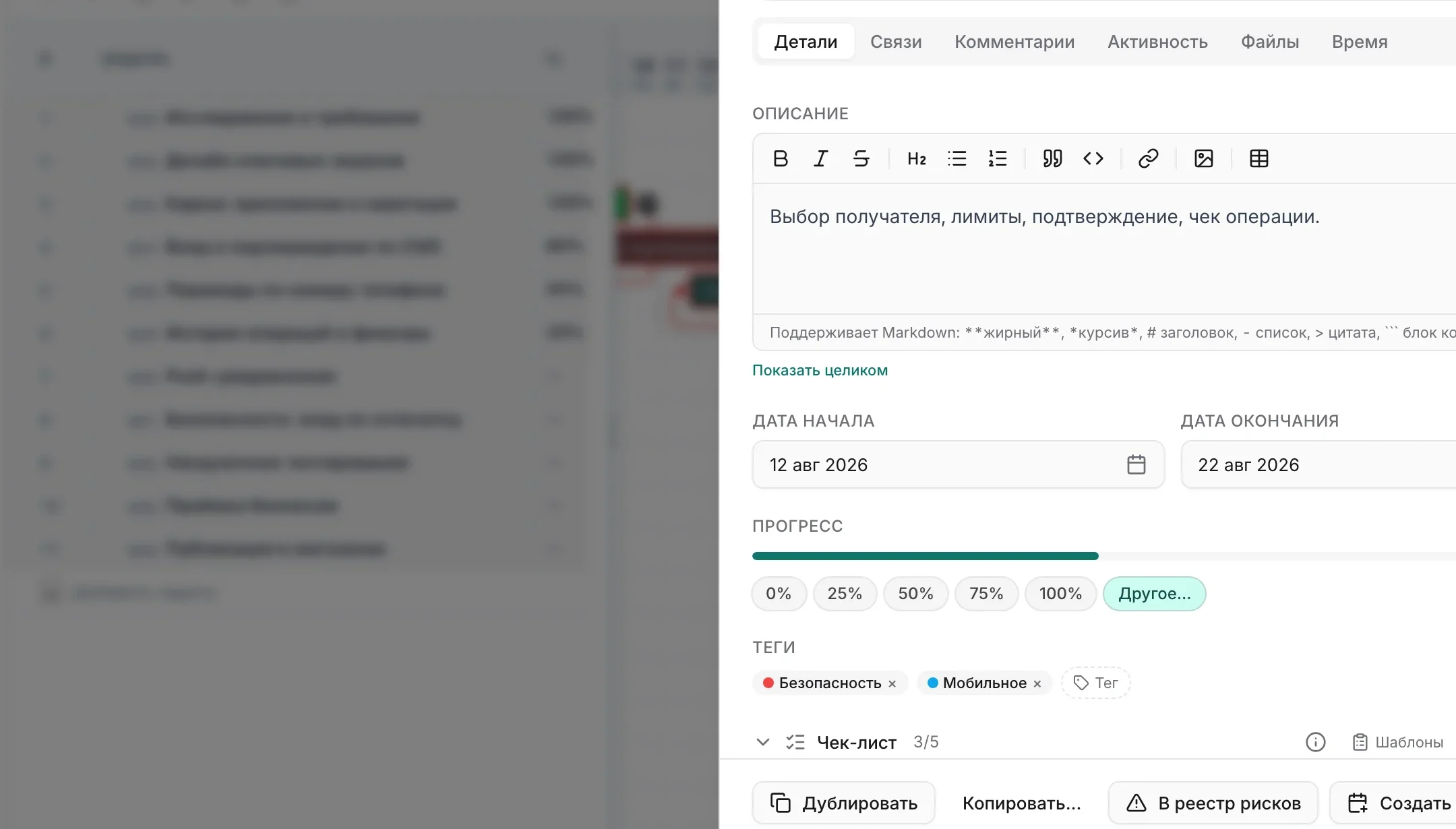Switch to the Время tab

(x=1360, y=42)
